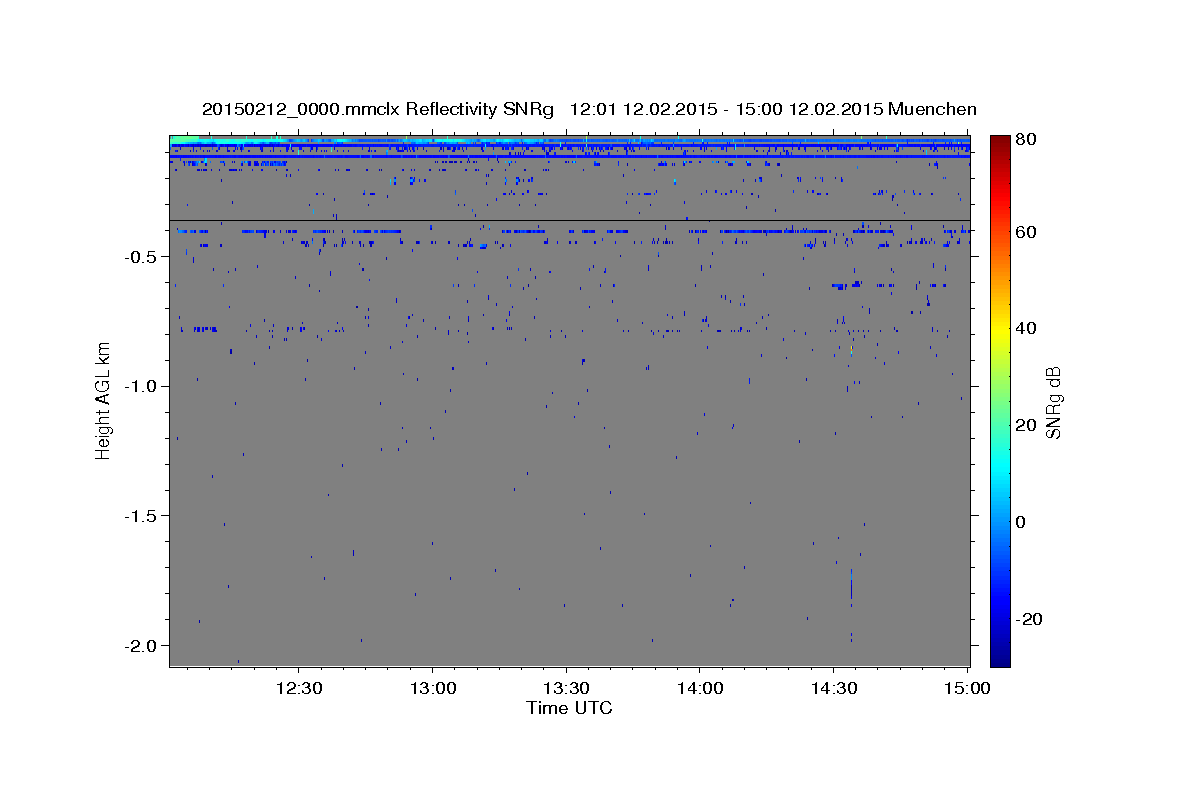Click the colorbar value 40
The image size is (1200, 800).
(1027, 328)
